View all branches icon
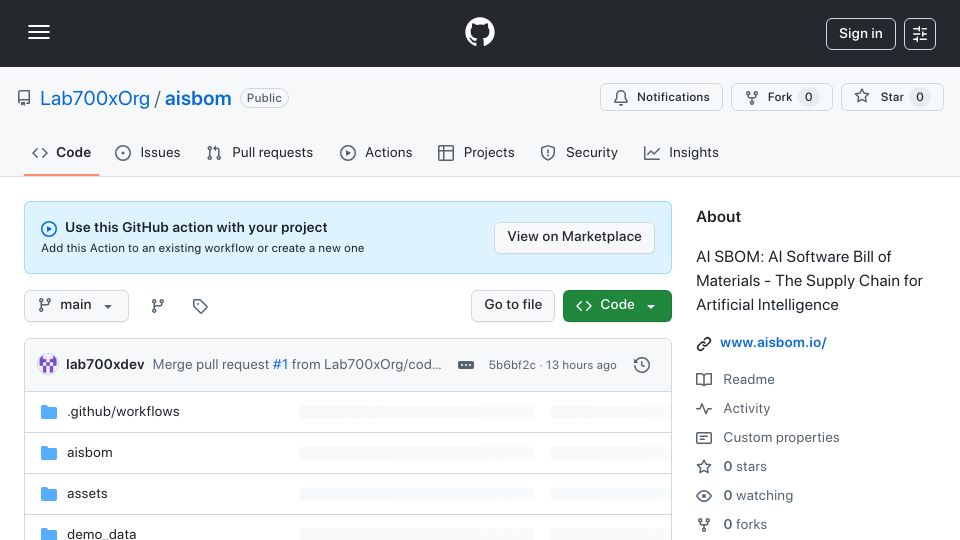 (x=158, y=306)
